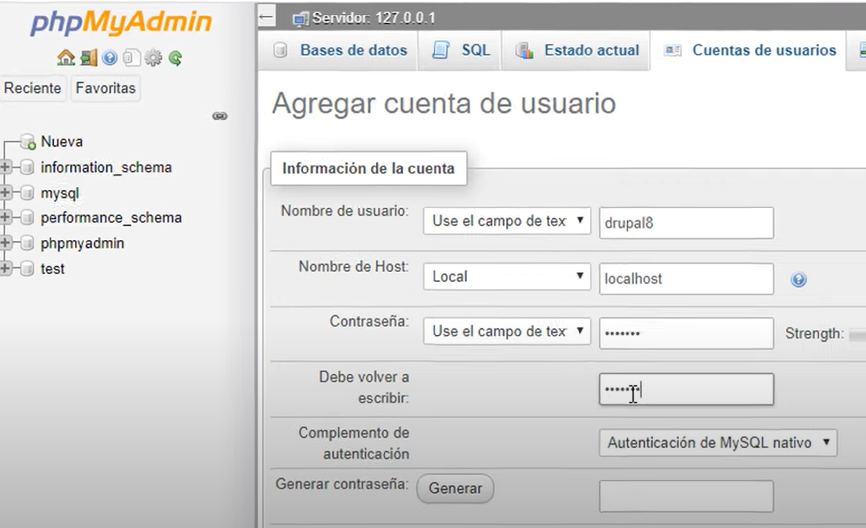Image resolution: width=866 pixels, height=528 pixels.
Task: Click the server icon next to Servidor
Action: coord(301,19)
